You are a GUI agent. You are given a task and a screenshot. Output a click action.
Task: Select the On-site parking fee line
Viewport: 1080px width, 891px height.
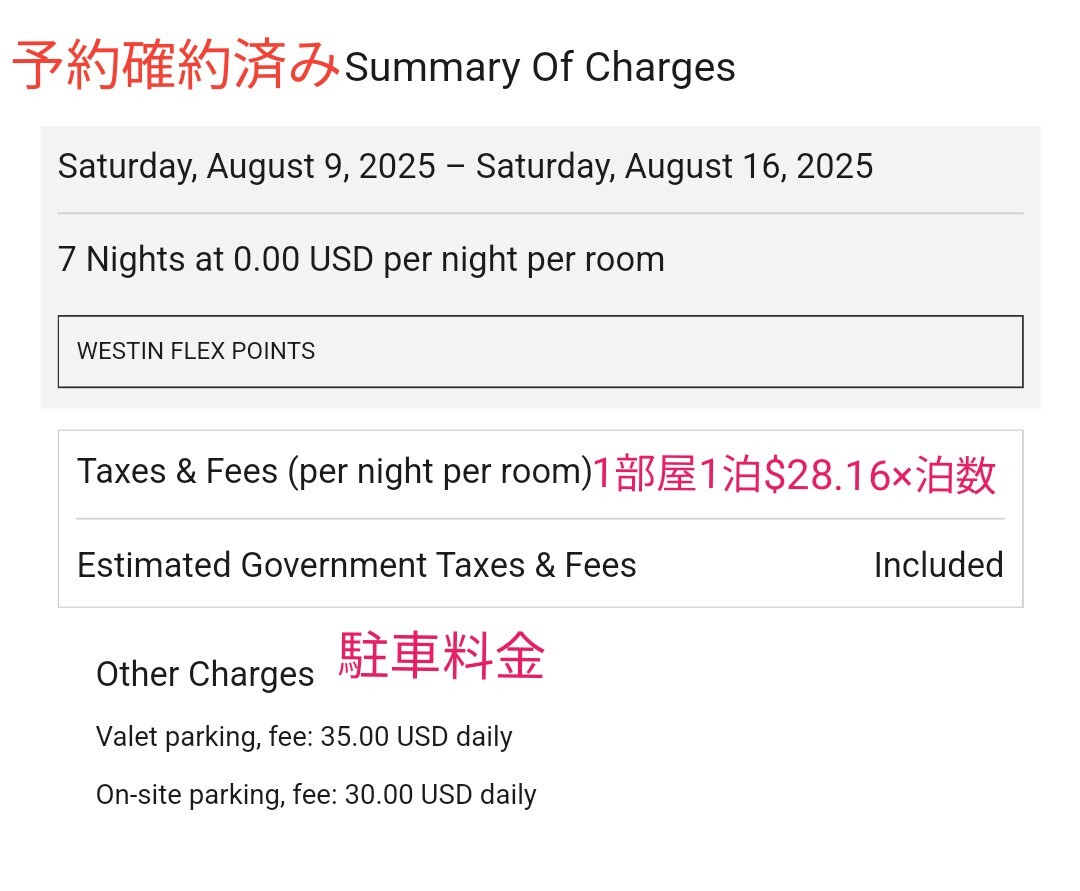[316, 795]
